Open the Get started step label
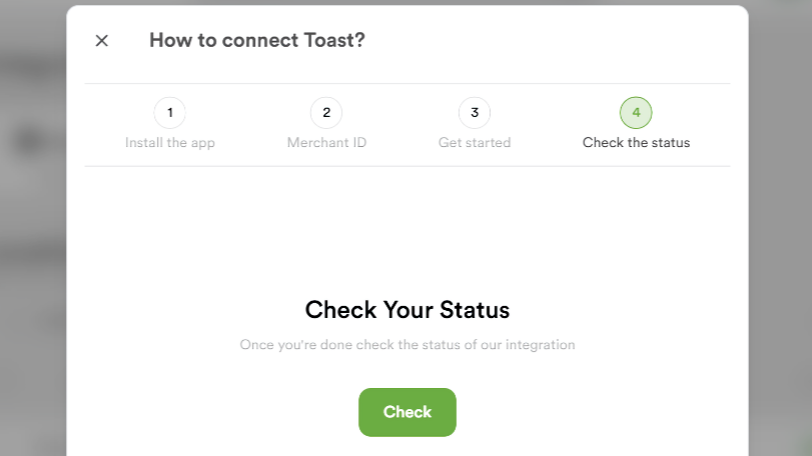The image size is (812, 456). pyautogui.click(x=474, y=143)
